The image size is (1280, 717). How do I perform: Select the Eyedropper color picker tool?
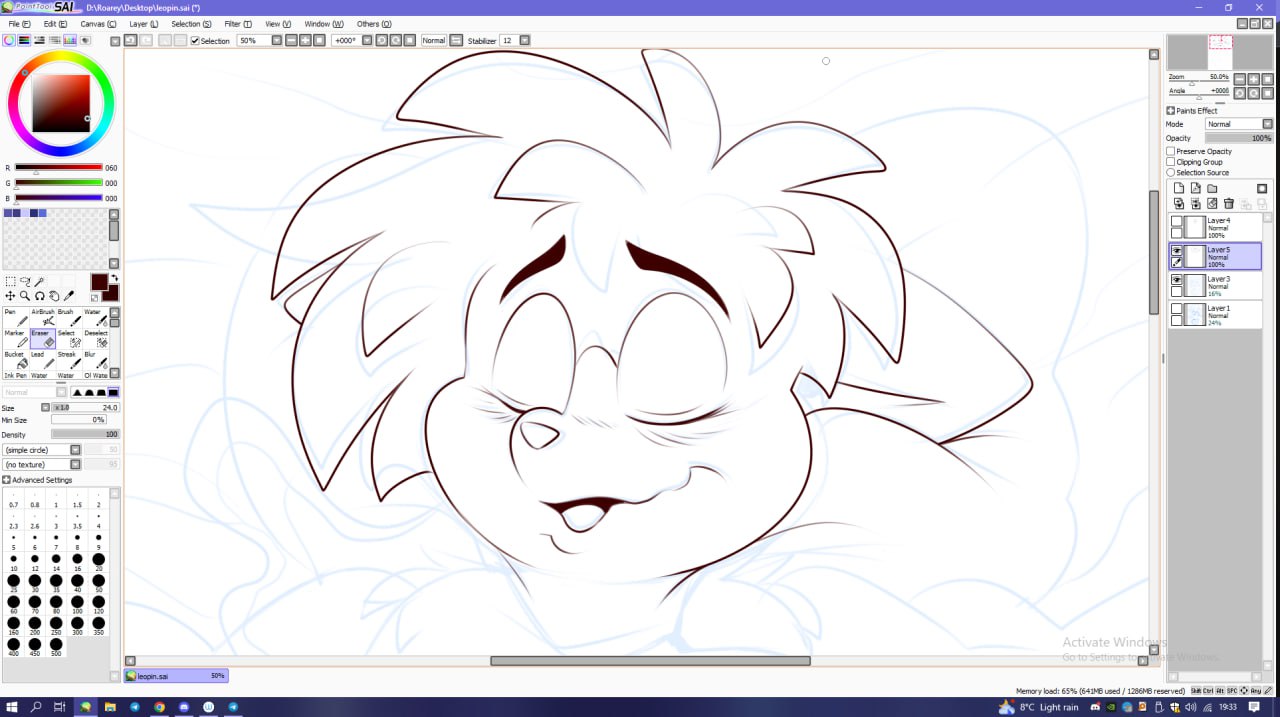point(69,296)
